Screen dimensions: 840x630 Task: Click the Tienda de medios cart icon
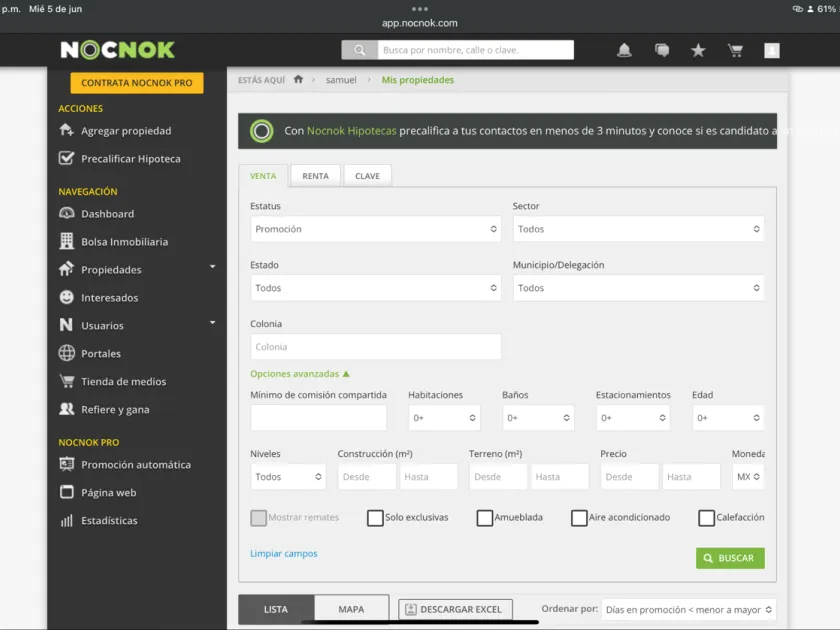coord(66,381)
